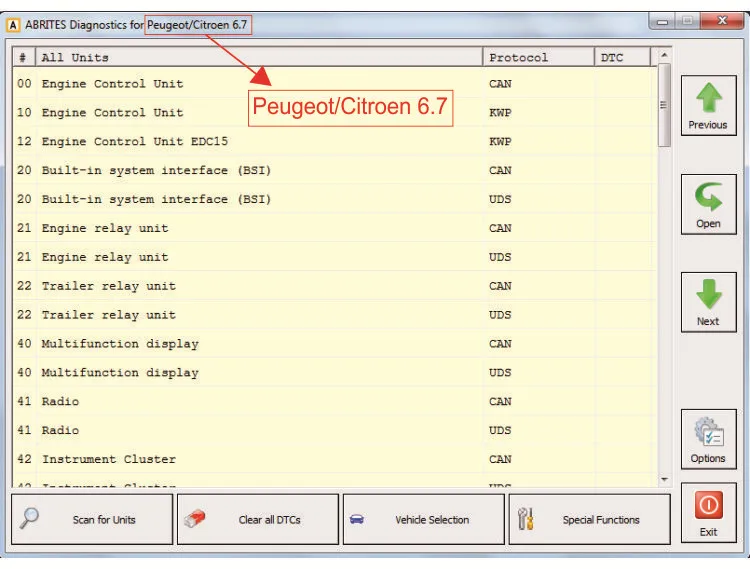Sort by the Protocol column header
The height and width of the screenshot is (569, 750).
(539, 57)
